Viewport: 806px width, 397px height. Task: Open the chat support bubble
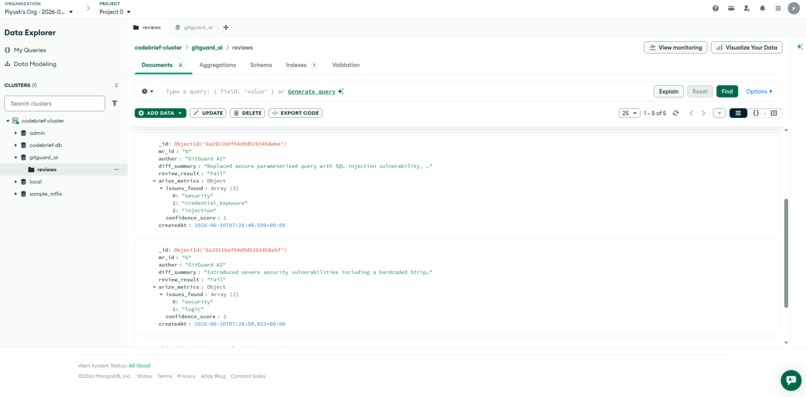click(791, 380)
